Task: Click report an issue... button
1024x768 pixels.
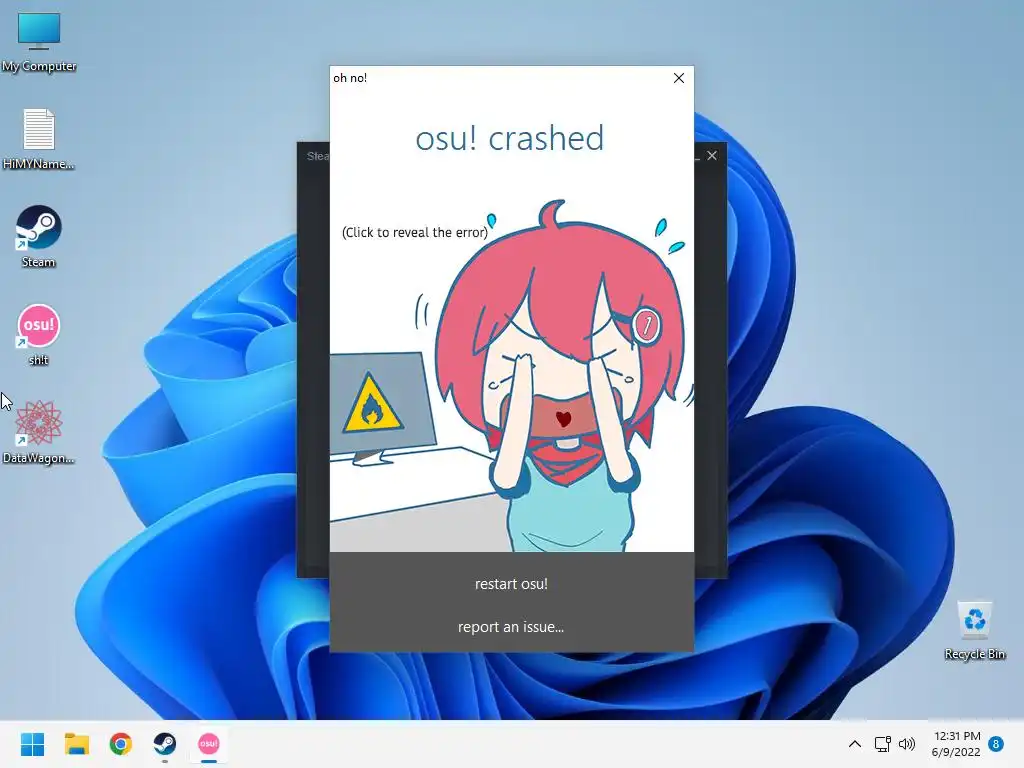Action: tap(511, 627)
